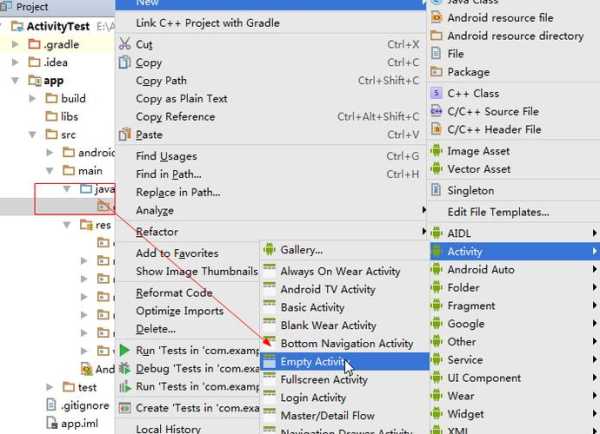Click the Android resource file icon
Viewport: 600px width, 434px height.
click(437, 17)
